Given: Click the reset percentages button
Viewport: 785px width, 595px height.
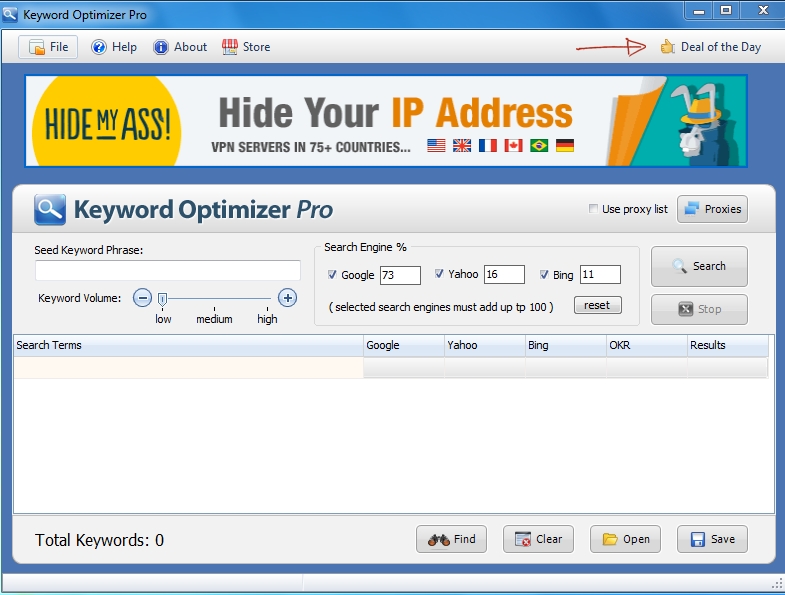Looking at the screenshot, I should click(598, 305).
